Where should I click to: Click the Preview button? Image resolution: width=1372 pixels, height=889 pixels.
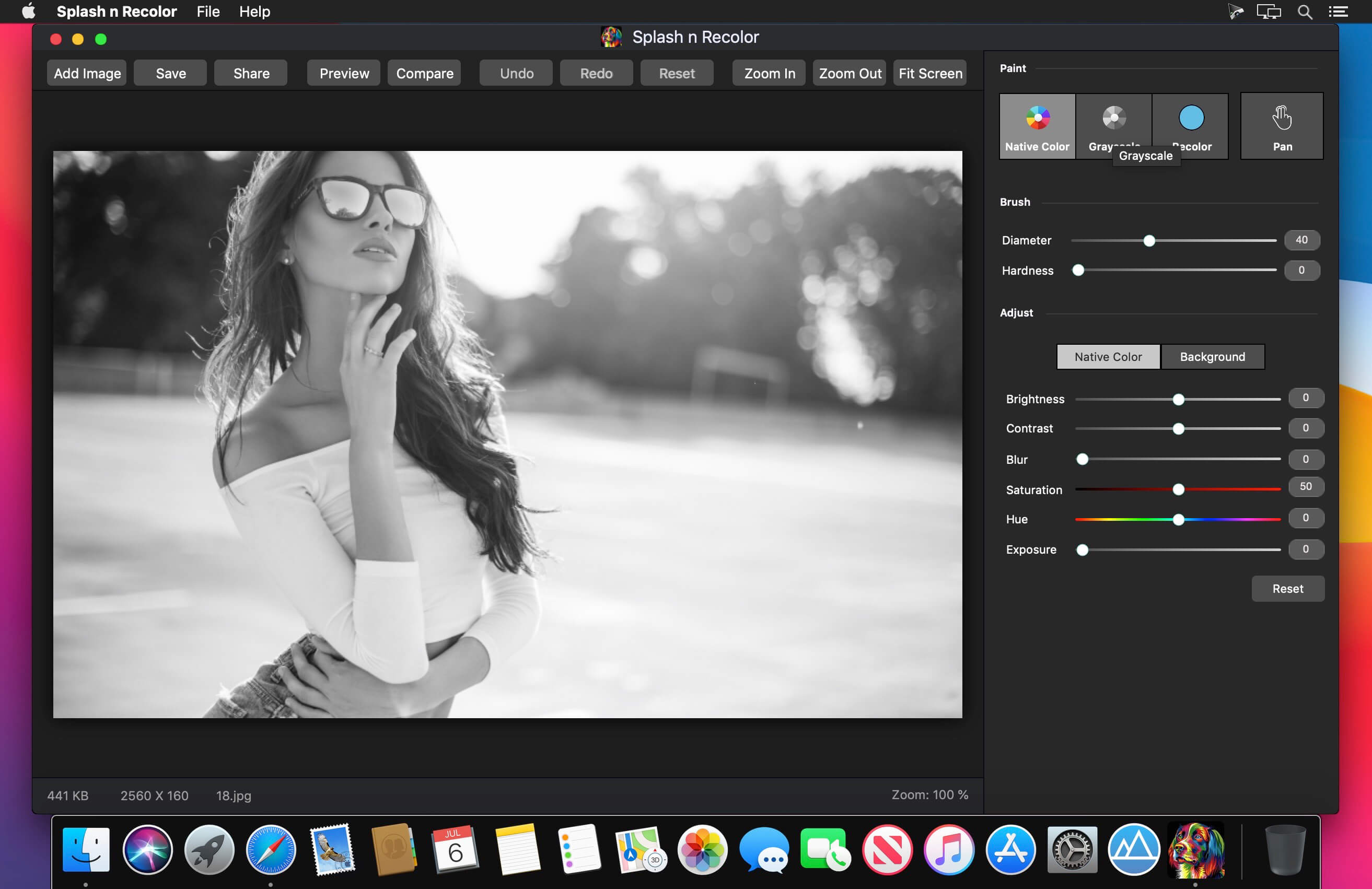[343, 73]
